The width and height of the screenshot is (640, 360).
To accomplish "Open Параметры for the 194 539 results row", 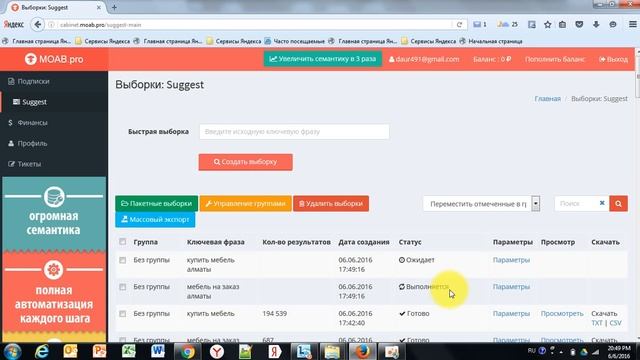I will (x=511, y=313).
